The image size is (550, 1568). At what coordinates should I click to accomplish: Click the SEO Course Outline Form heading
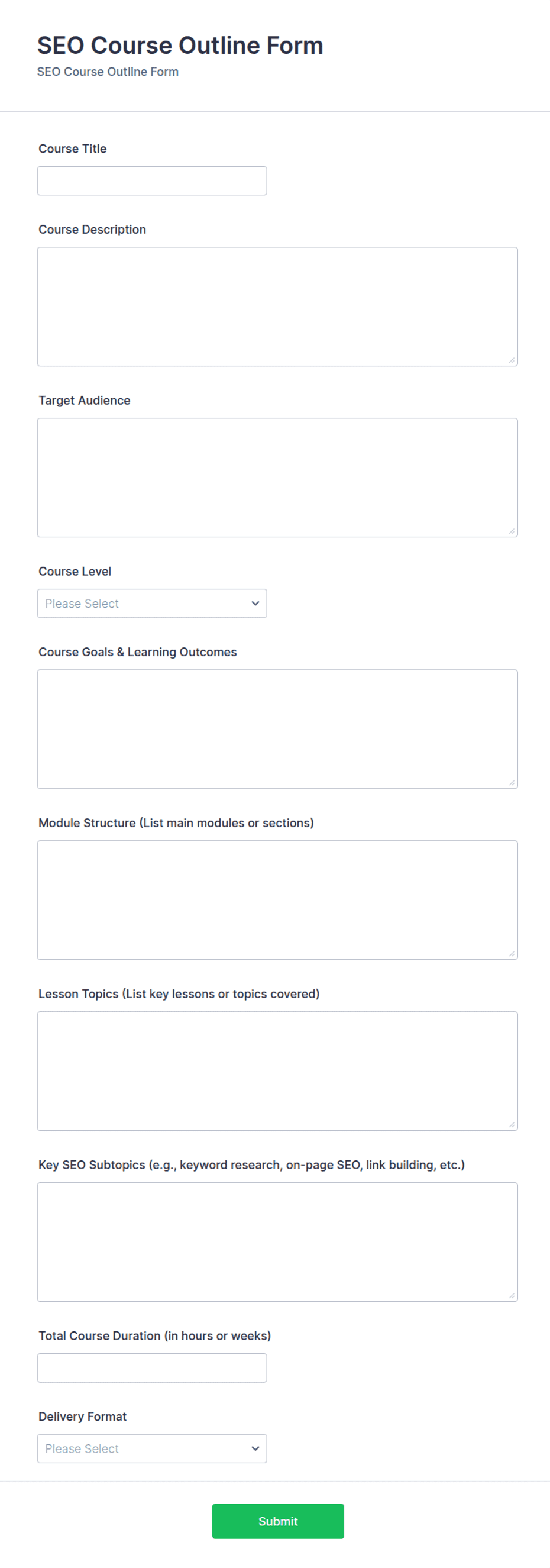pos(180,46)
